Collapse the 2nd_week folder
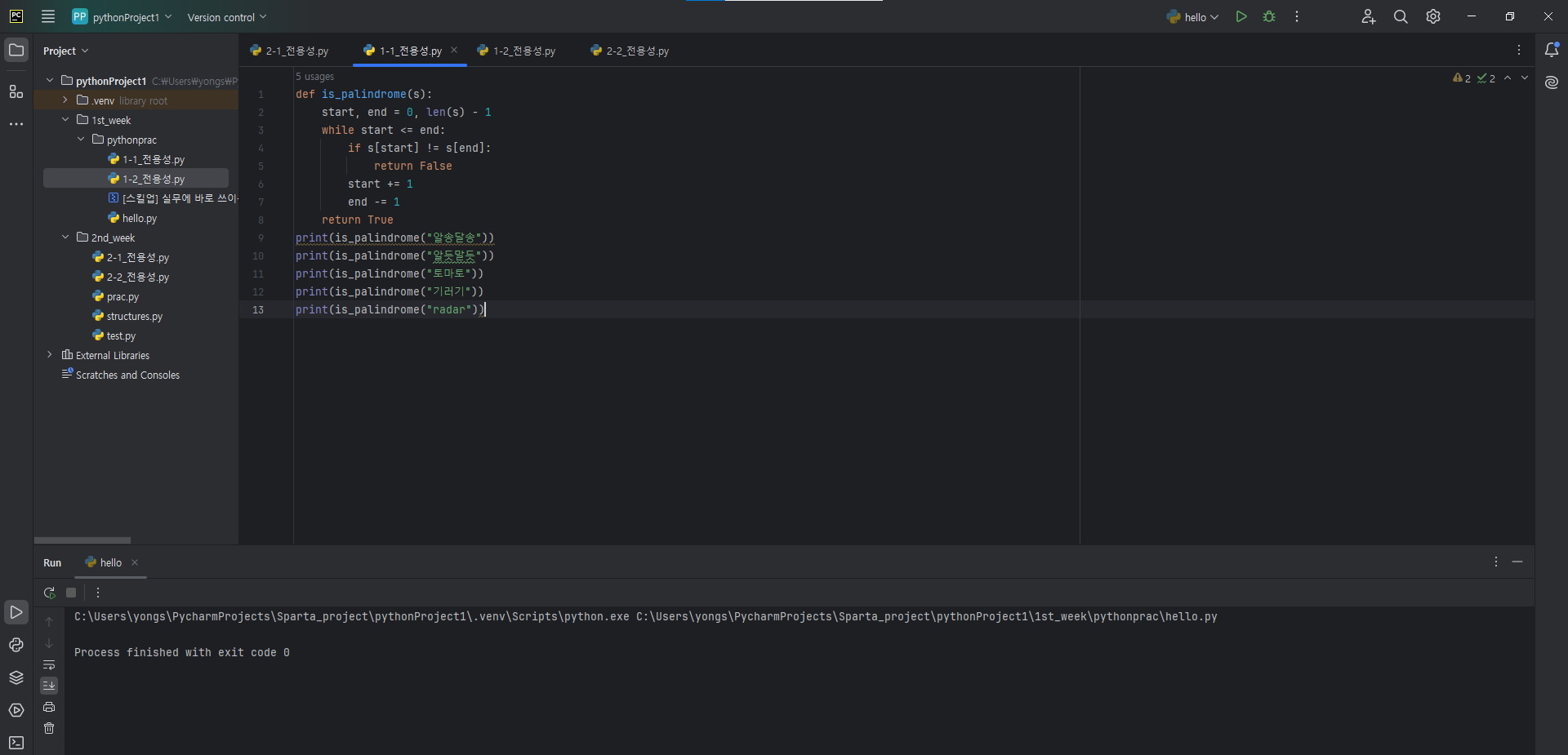Screen dimensions: 1568x755 coord(65,237)
